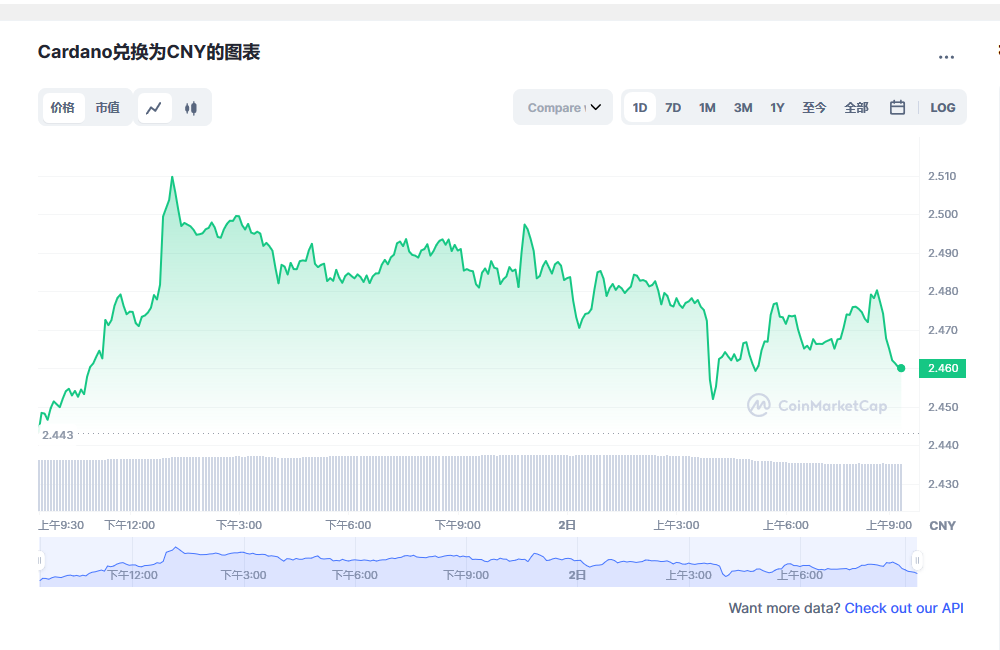Switch to the 7D tab

pyautogui.click(x=672, y=107)
